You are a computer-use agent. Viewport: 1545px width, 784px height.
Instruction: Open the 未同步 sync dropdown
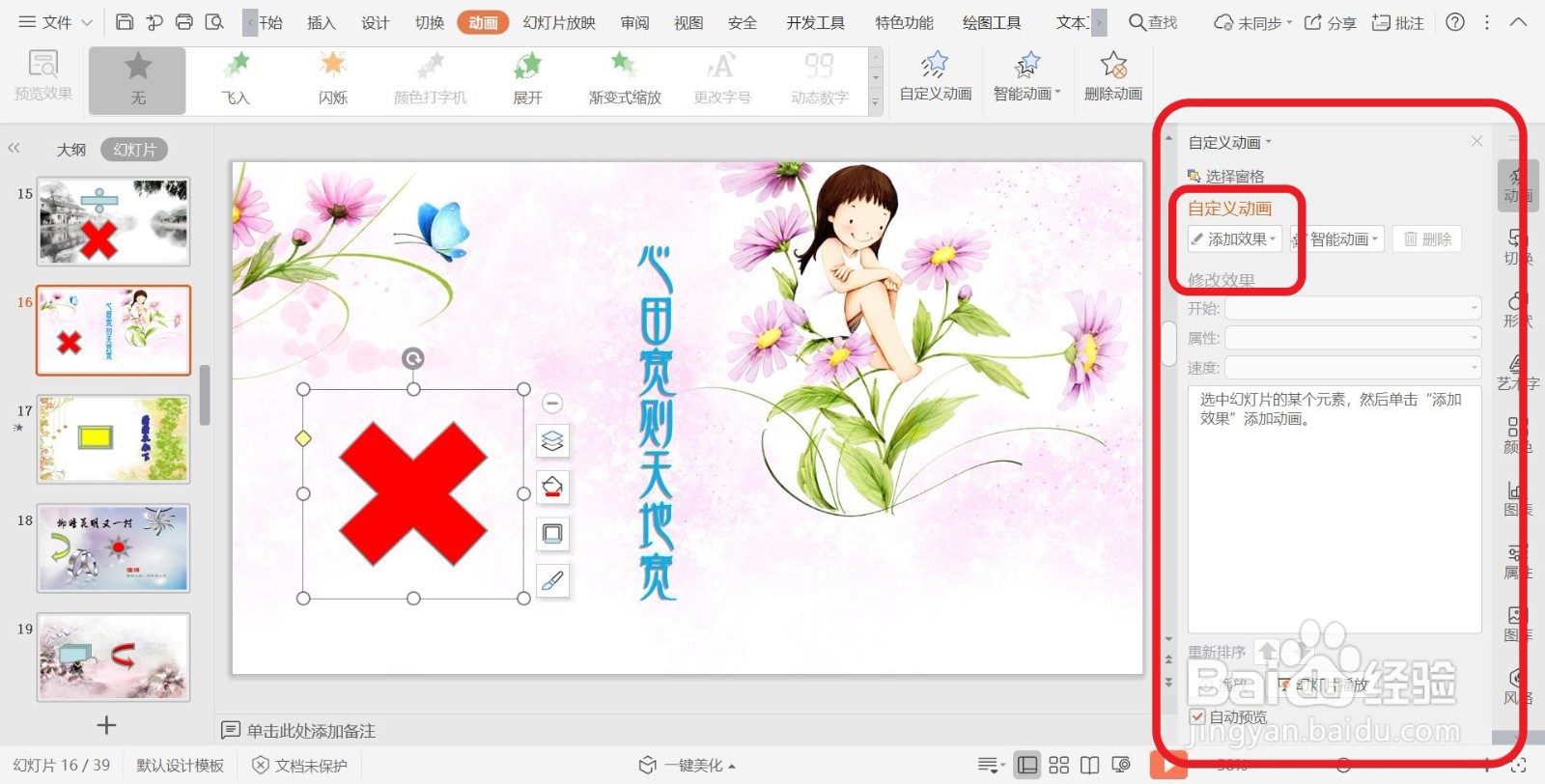click(1251, 22)
